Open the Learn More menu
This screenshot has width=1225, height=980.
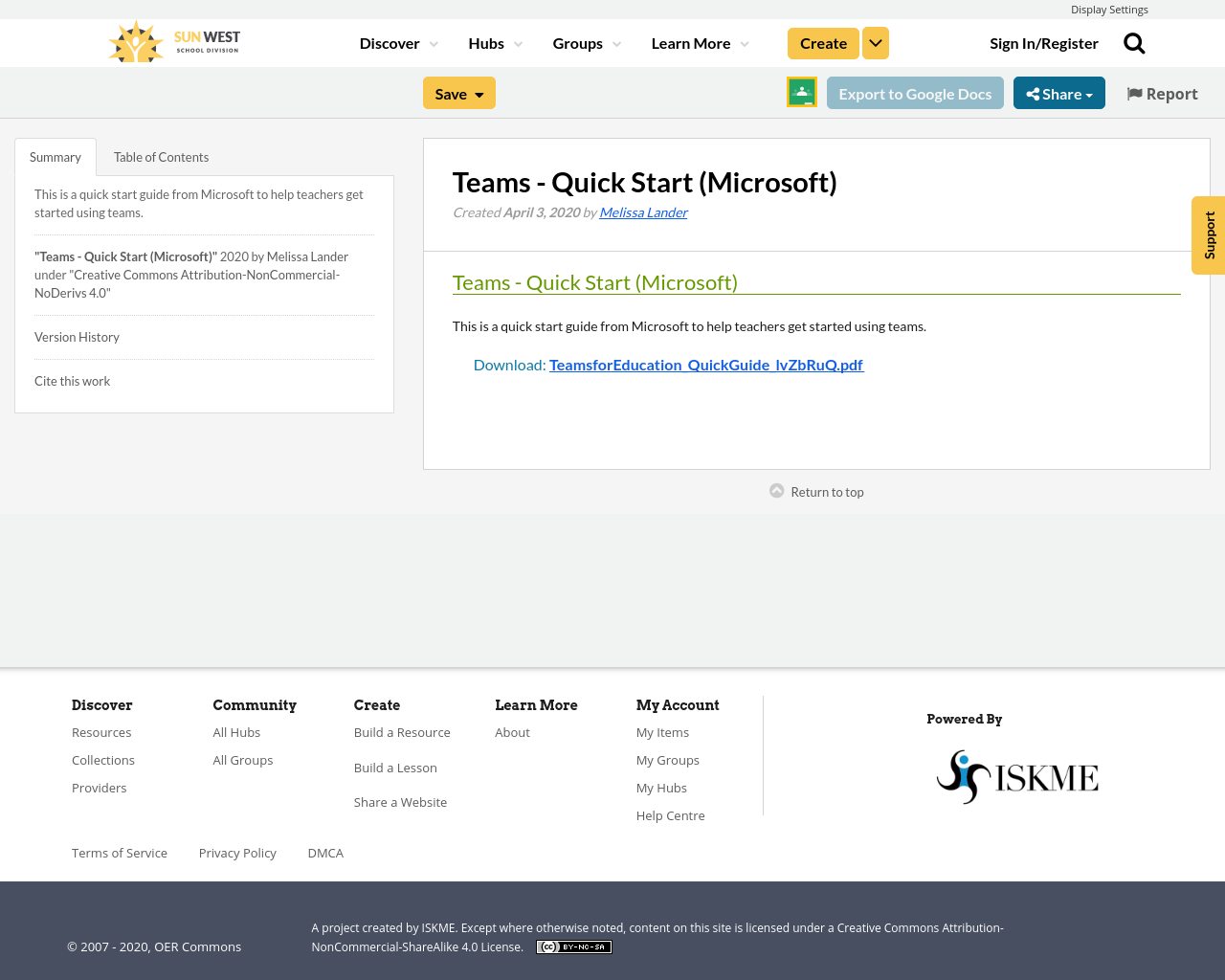[699, 42]
